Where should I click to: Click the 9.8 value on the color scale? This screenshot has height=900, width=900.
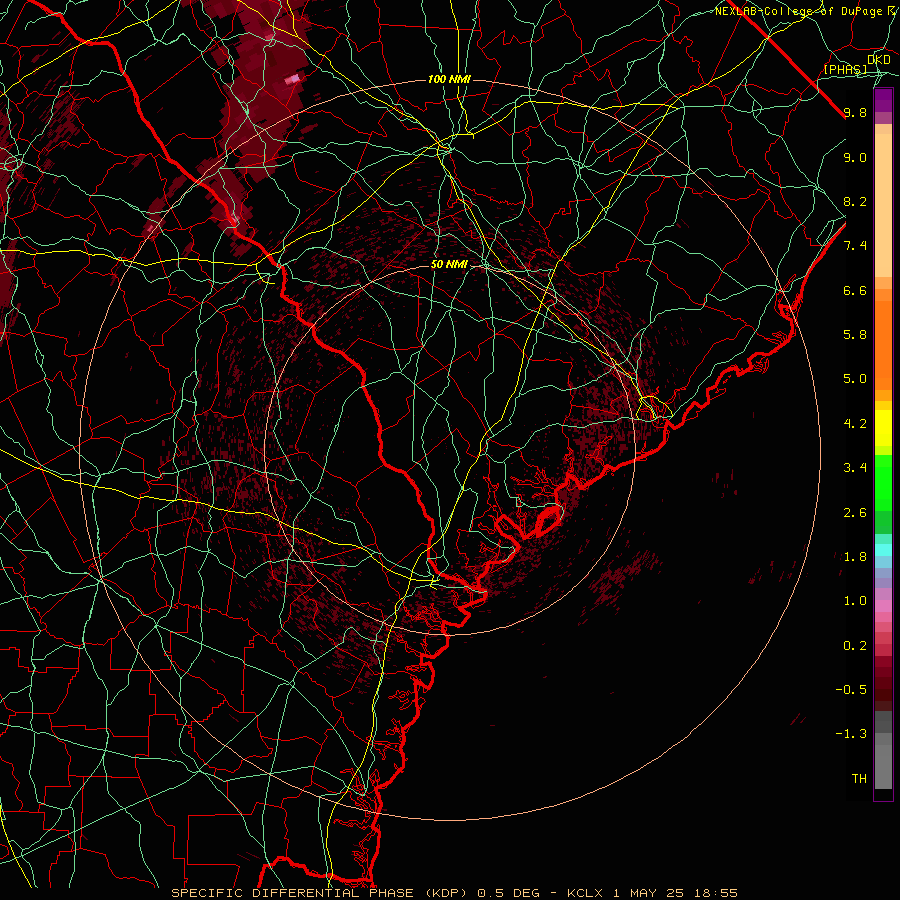(855, 113)
